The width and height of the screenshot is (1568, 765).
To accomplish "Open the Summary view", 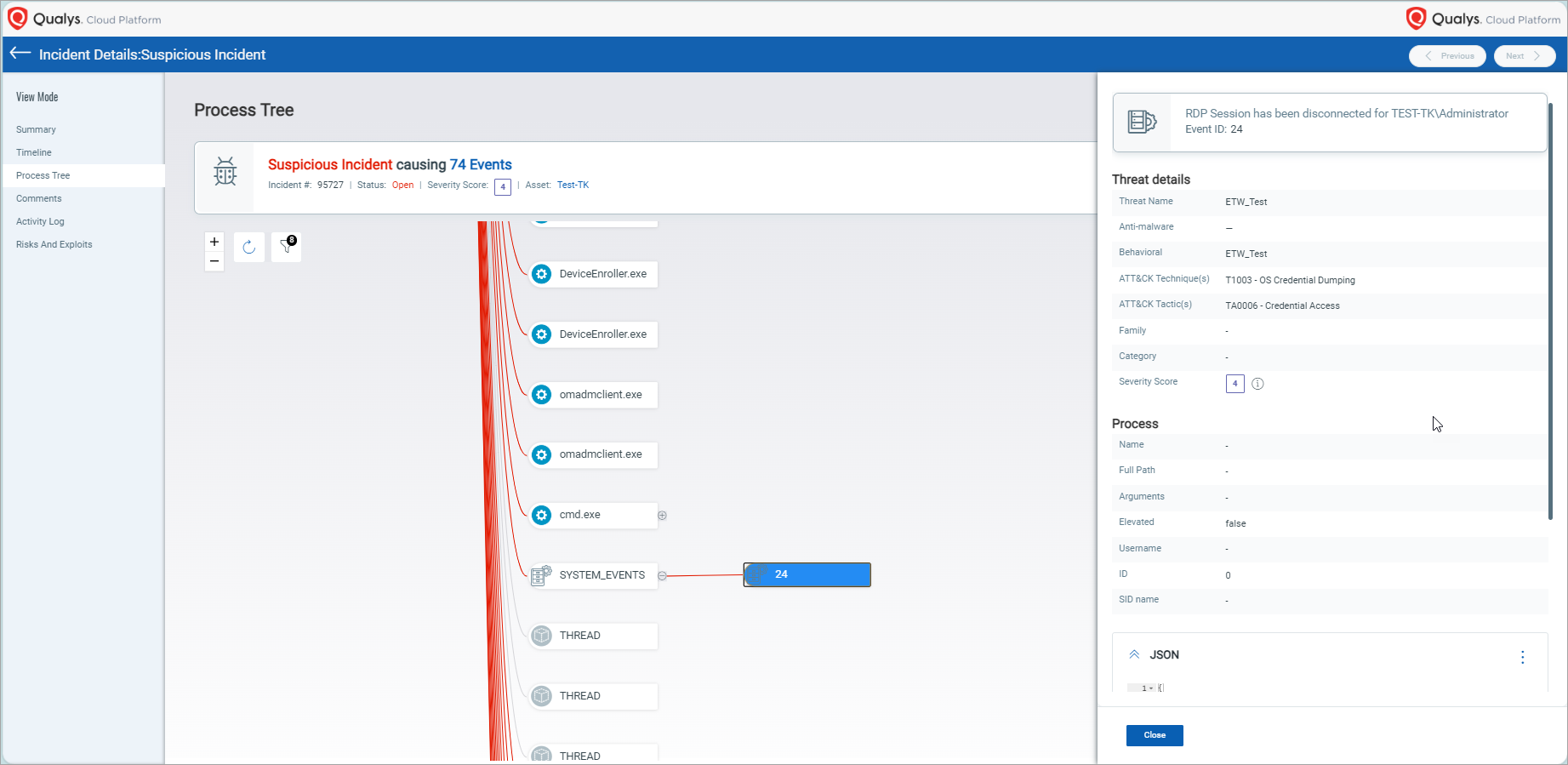I will point(36,129).
